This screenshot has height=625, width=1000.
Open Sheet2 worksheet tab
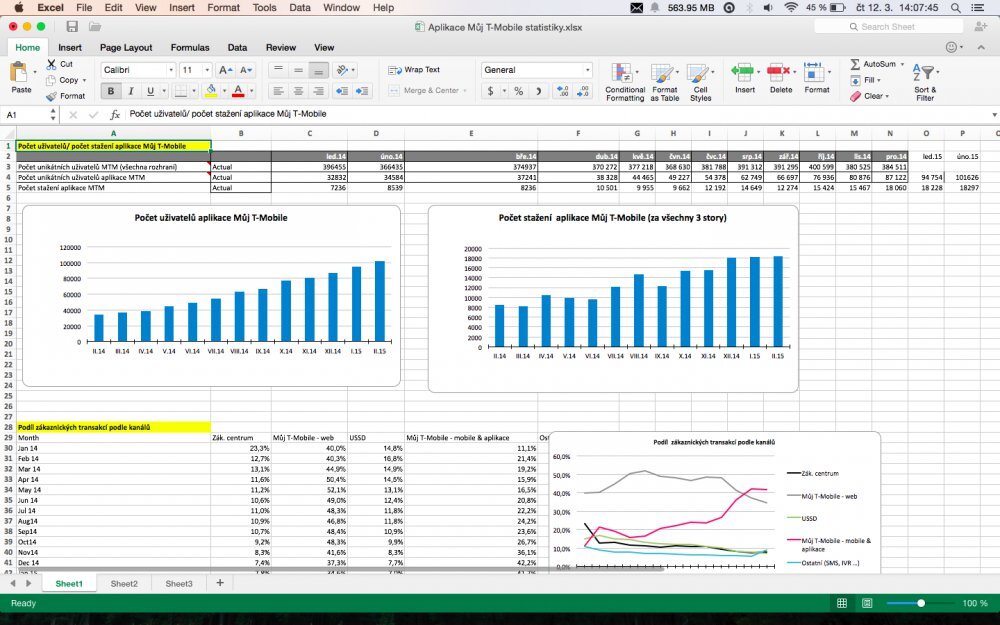pos(124,583)
